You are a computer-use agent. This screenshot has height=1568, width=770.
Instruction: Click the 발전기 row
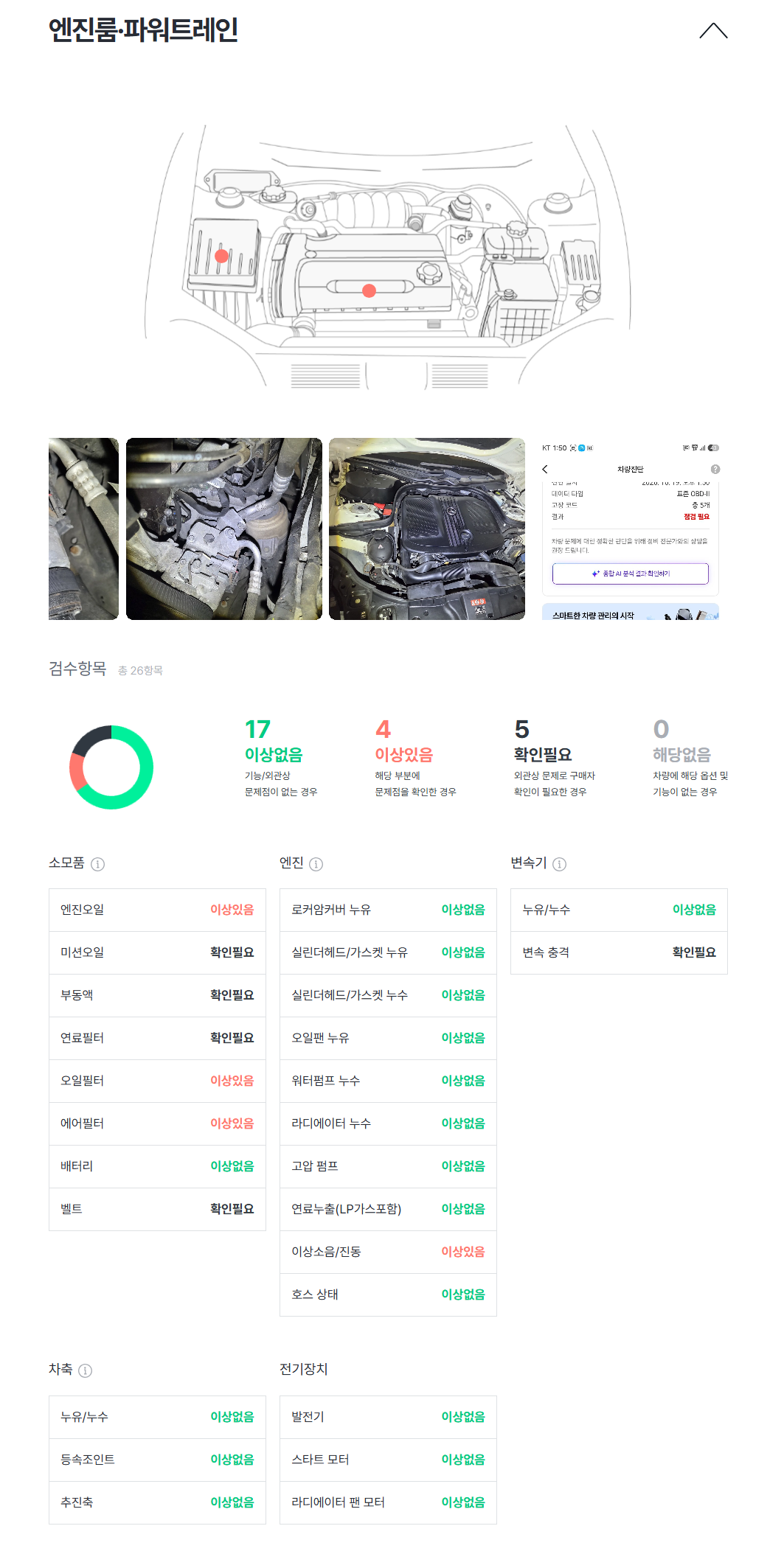point(388,1417)
